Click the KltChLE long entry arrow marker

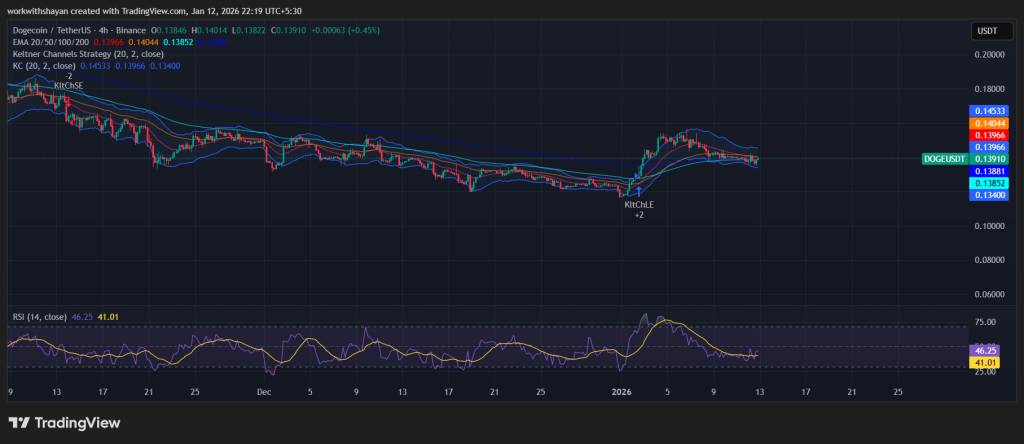pyautogui.click(x=638, y=191)
